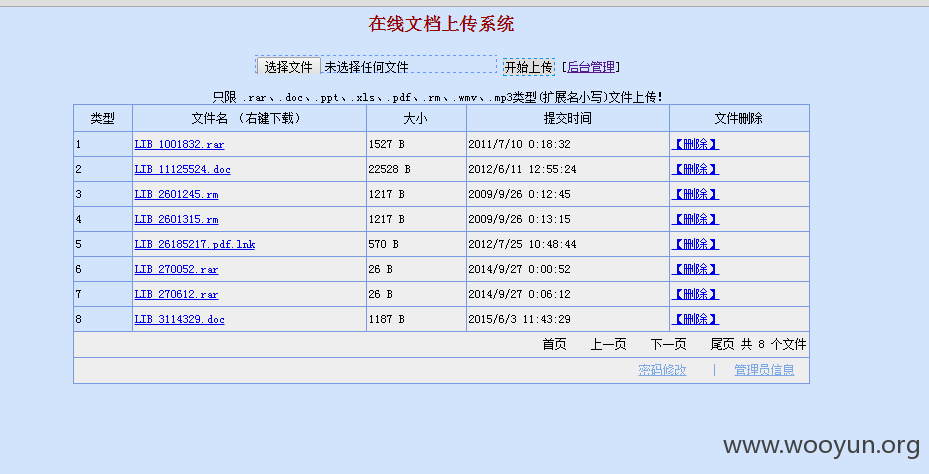Open file LIB_2601245.rm
This screenshot has height=474, width=929.
tap(177, 194)
